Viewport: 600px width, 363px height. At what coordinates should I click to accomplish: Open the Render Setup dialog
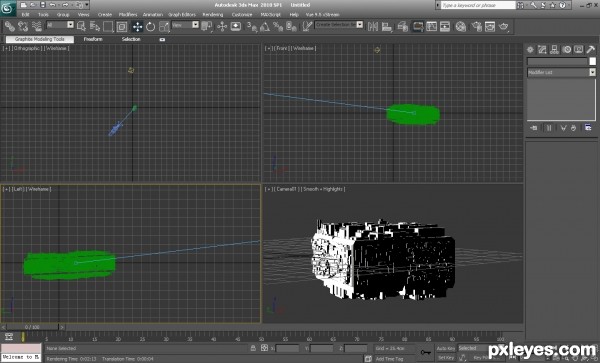point(476,26)
